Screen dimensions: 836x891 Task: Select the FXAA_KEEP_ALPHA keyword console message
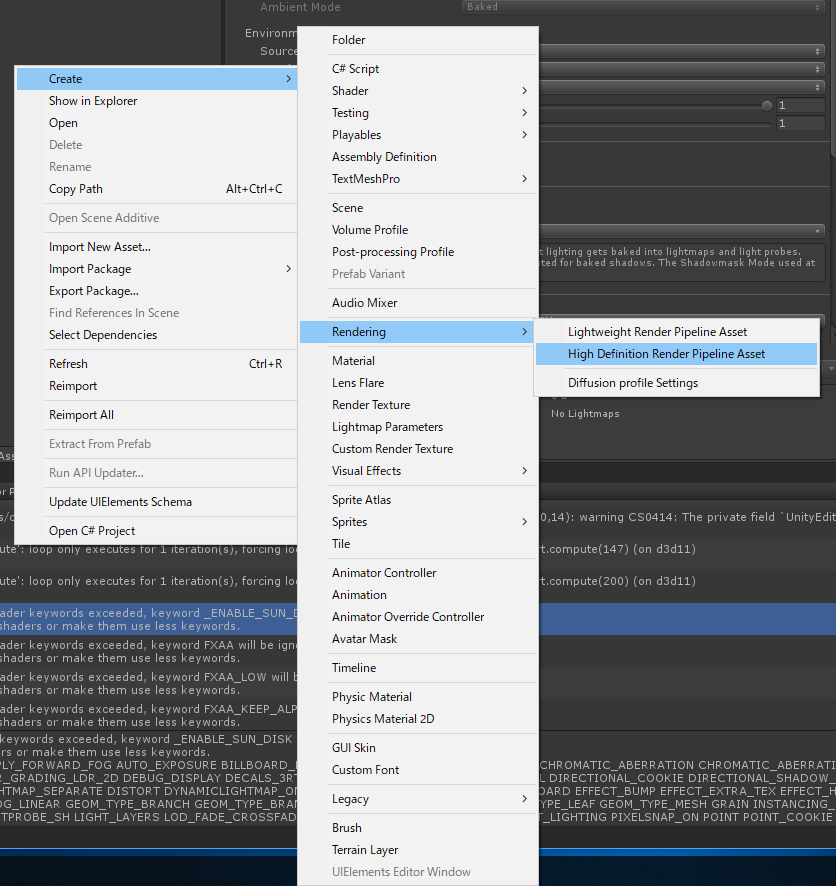pyautogui.click(x=148, y=715)
